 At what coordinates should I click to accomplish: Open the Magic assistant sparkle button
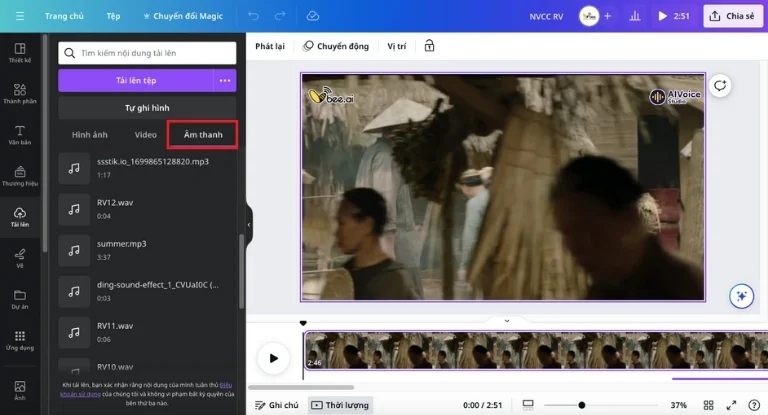(741, 296)
